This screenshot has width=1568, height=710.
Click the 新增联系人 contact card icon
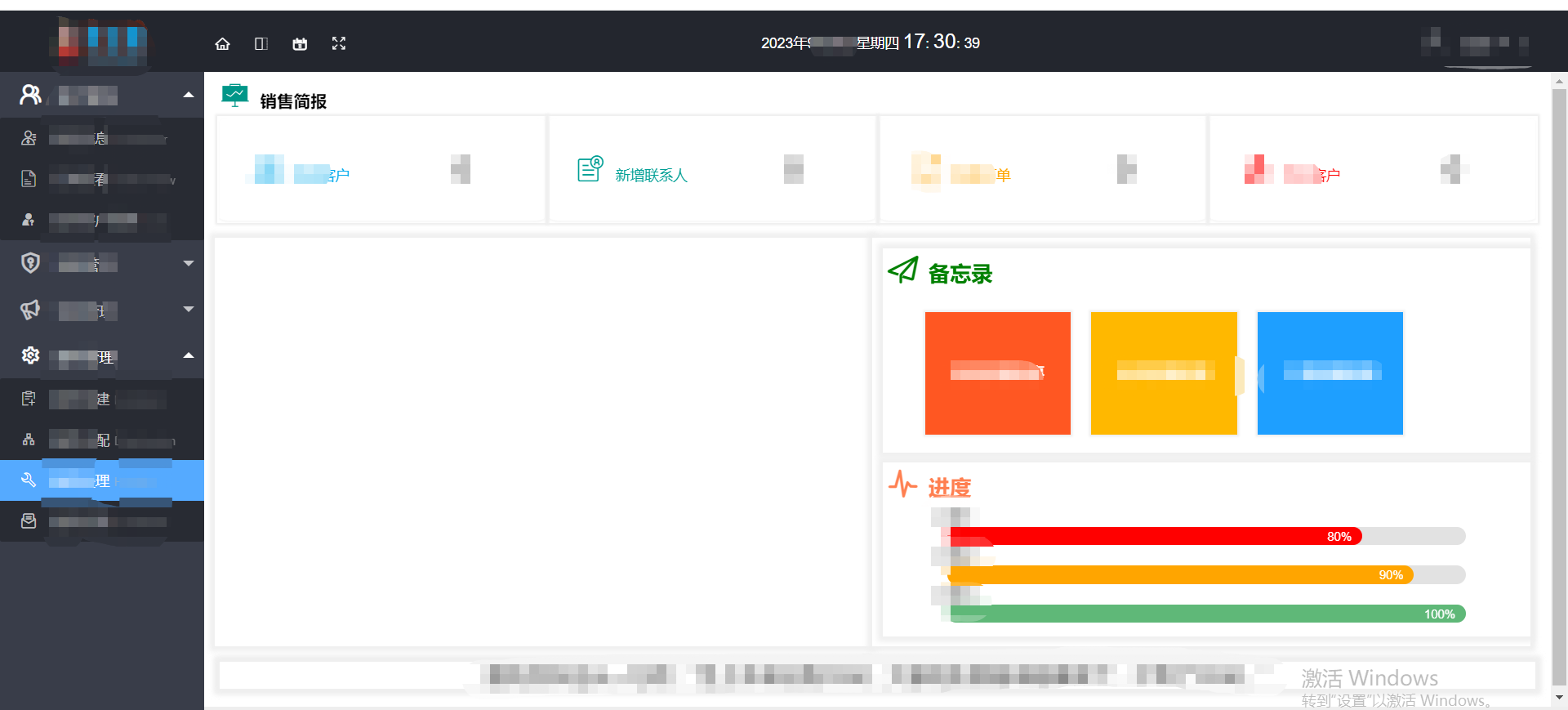(590, 169)
